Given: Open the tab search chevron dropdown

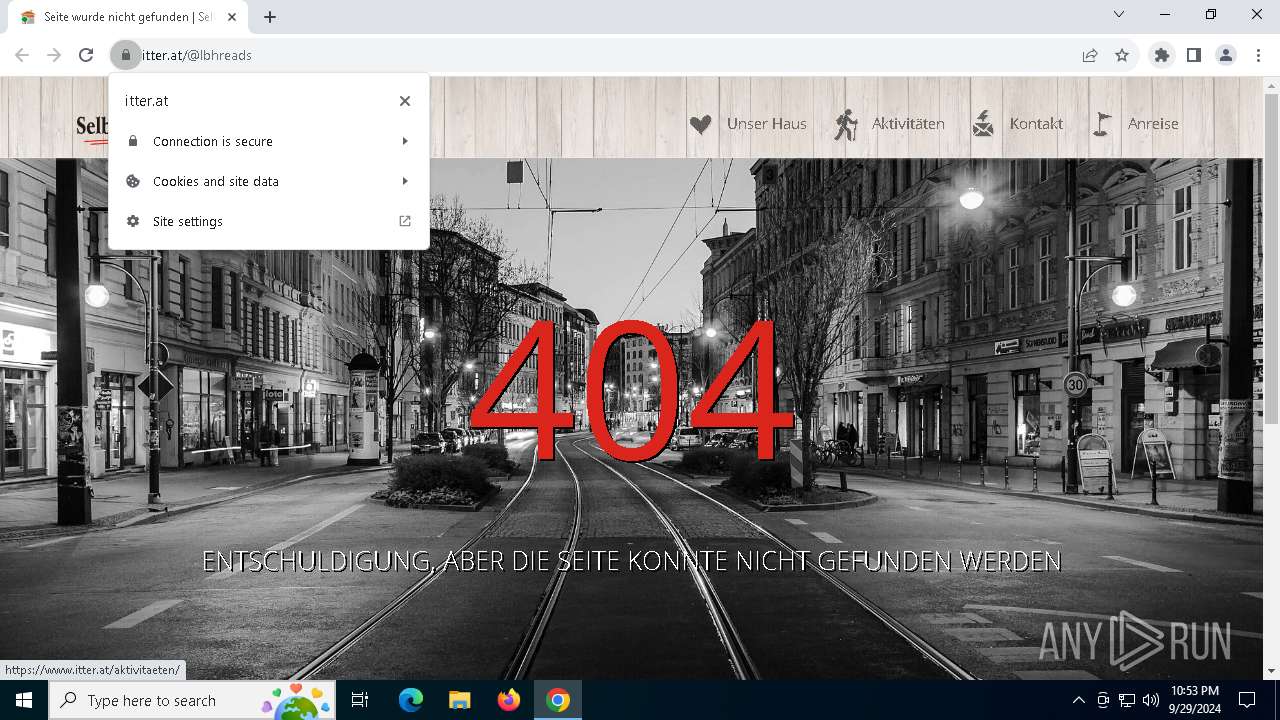Looking at the screenshot, I should pyautogui.click(x=1119, y=14).
